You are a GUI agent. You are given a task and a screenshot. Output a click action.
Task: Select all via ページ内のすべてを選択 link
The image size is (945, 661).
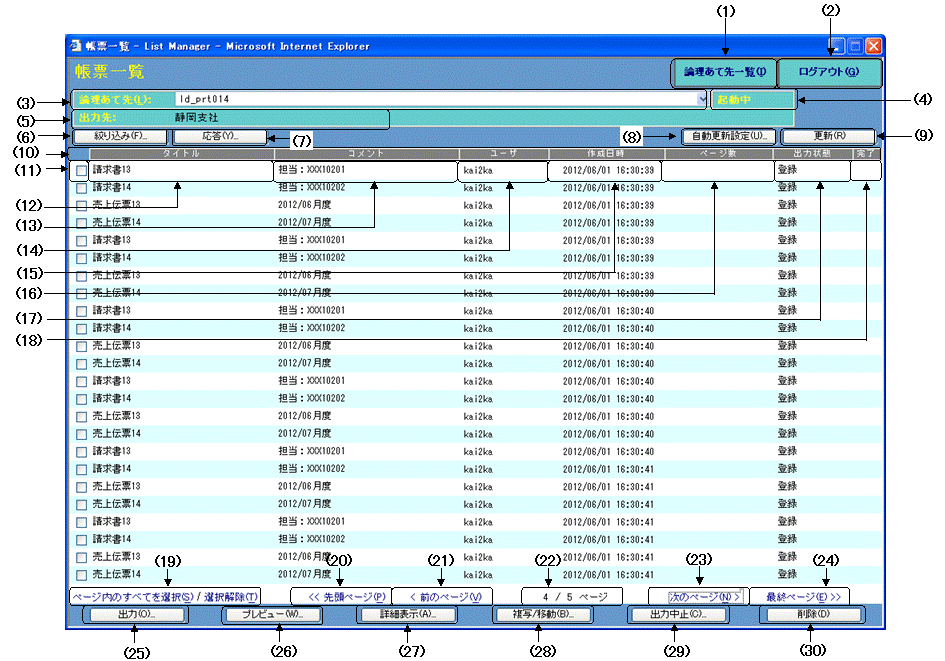pyautogui.click(x=135, y=596)
